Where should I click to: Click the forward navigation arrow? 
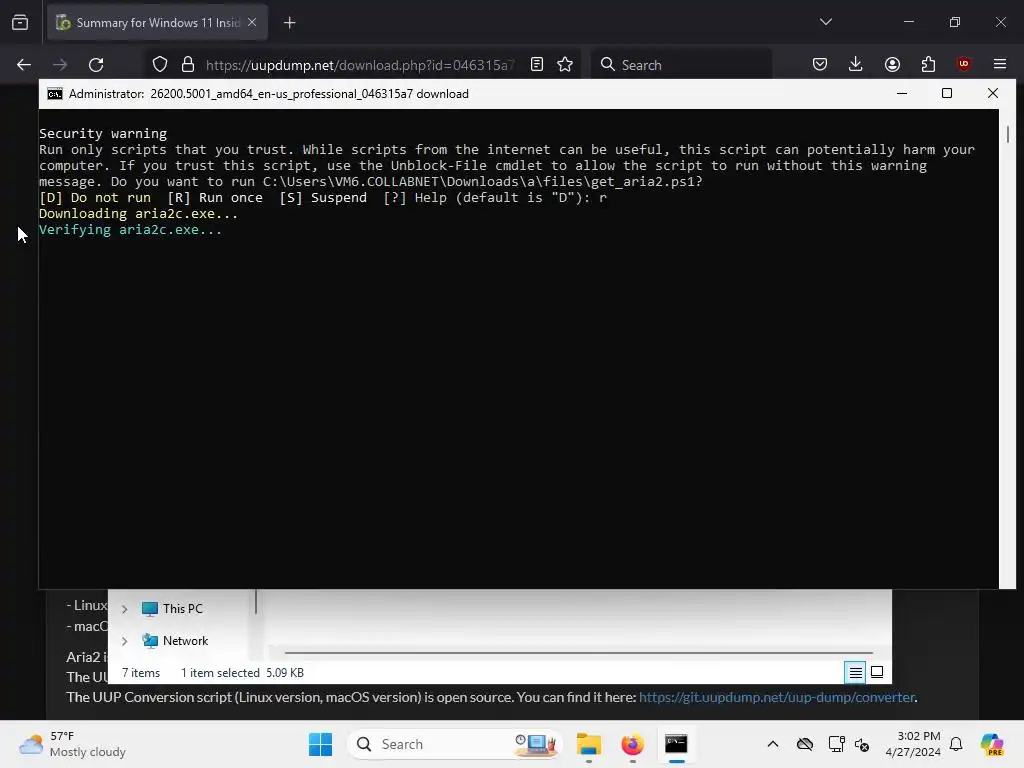(x=60, y=65)
